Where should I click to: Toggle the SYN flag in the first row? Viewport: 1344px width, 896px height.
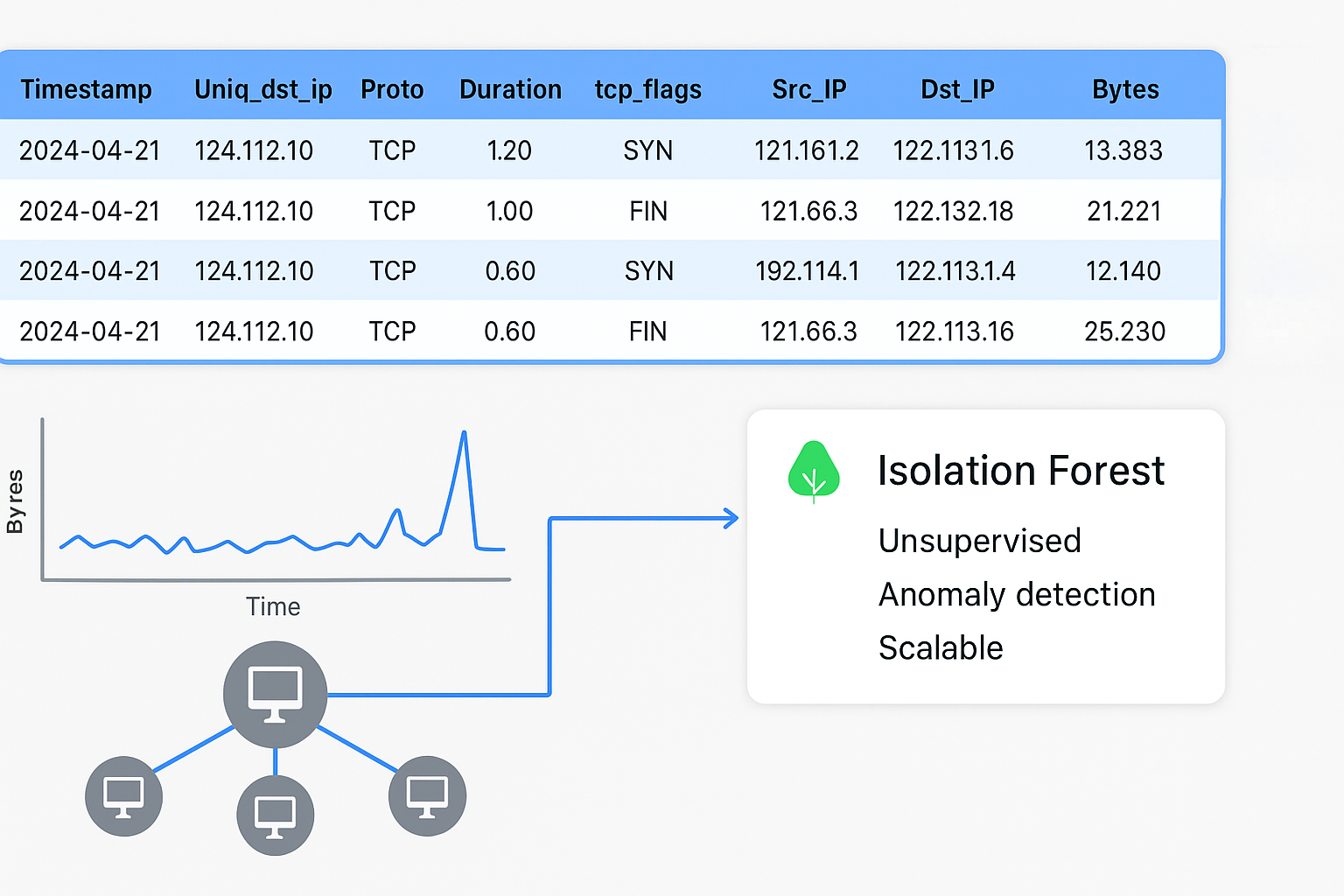point(647,150)
